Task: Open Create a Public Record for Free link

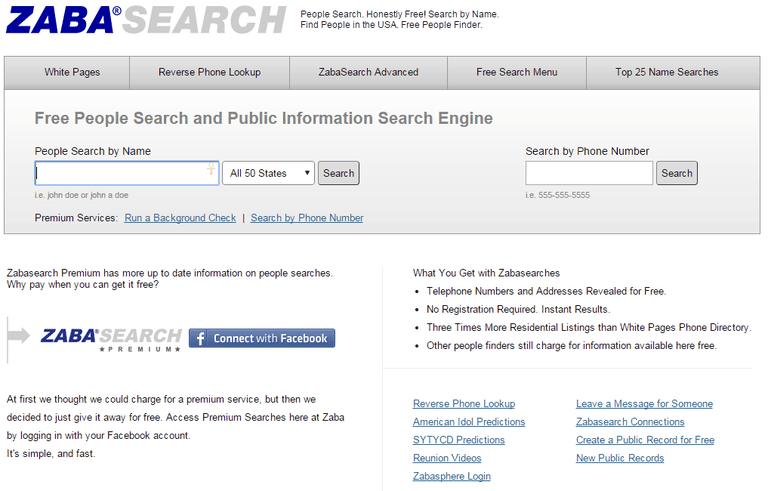Action: tap(645, 440)
